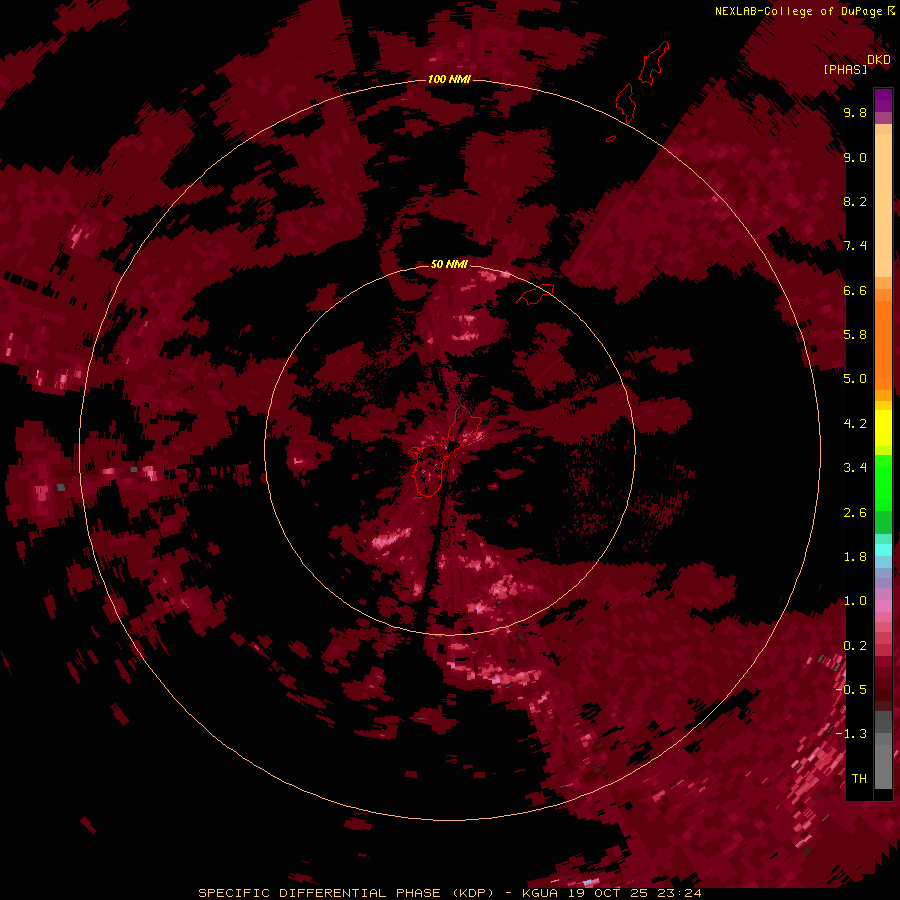Click the 4.2 value on the color scale
900x900 pixels.
tap(855, 424)
